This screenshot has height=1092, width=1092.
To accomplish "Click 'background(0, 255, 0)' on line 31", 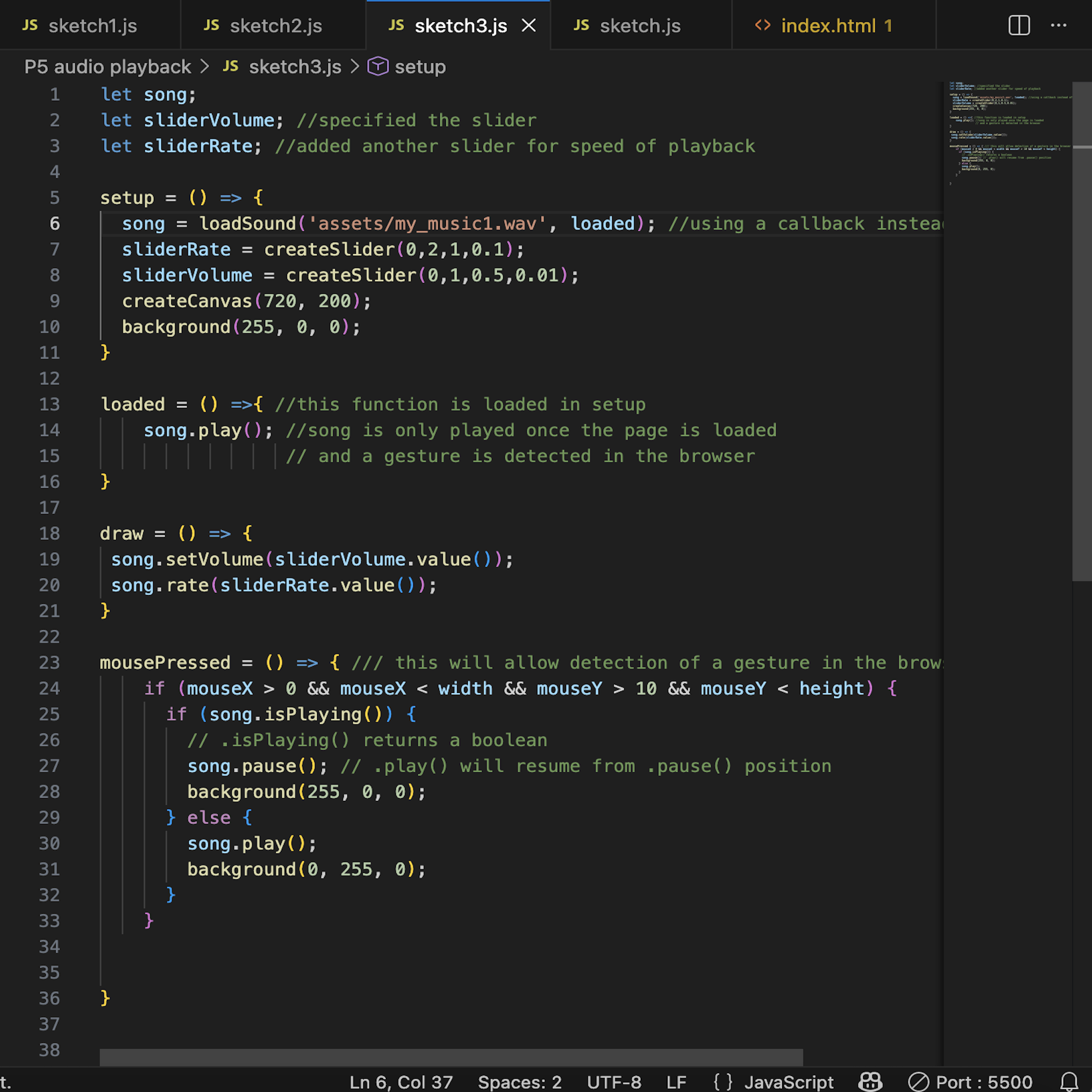I will pyautogui.click(x=302, y=869).
